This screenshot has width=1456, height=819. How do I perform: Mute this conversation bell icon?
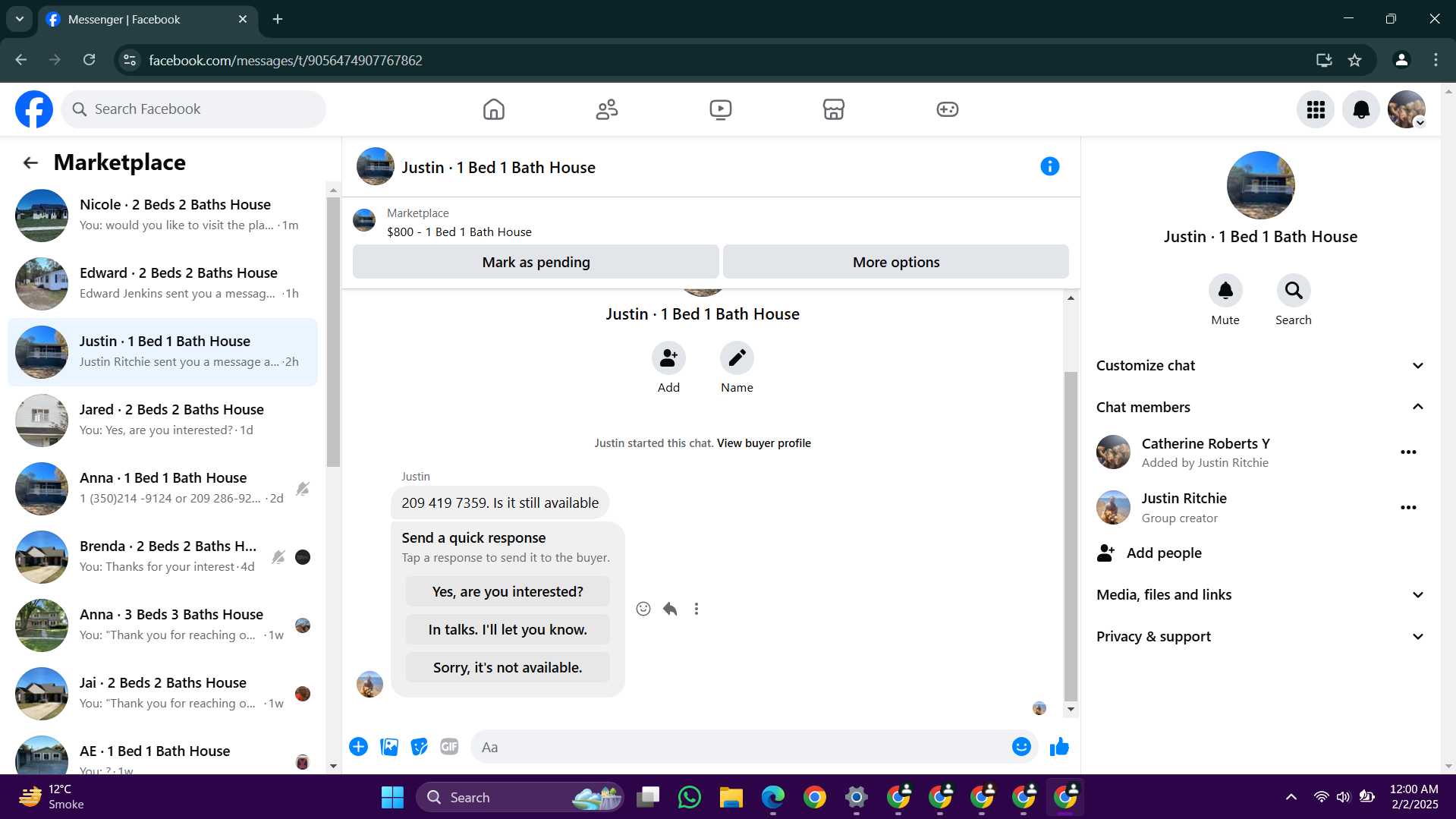pos(1225,290)
